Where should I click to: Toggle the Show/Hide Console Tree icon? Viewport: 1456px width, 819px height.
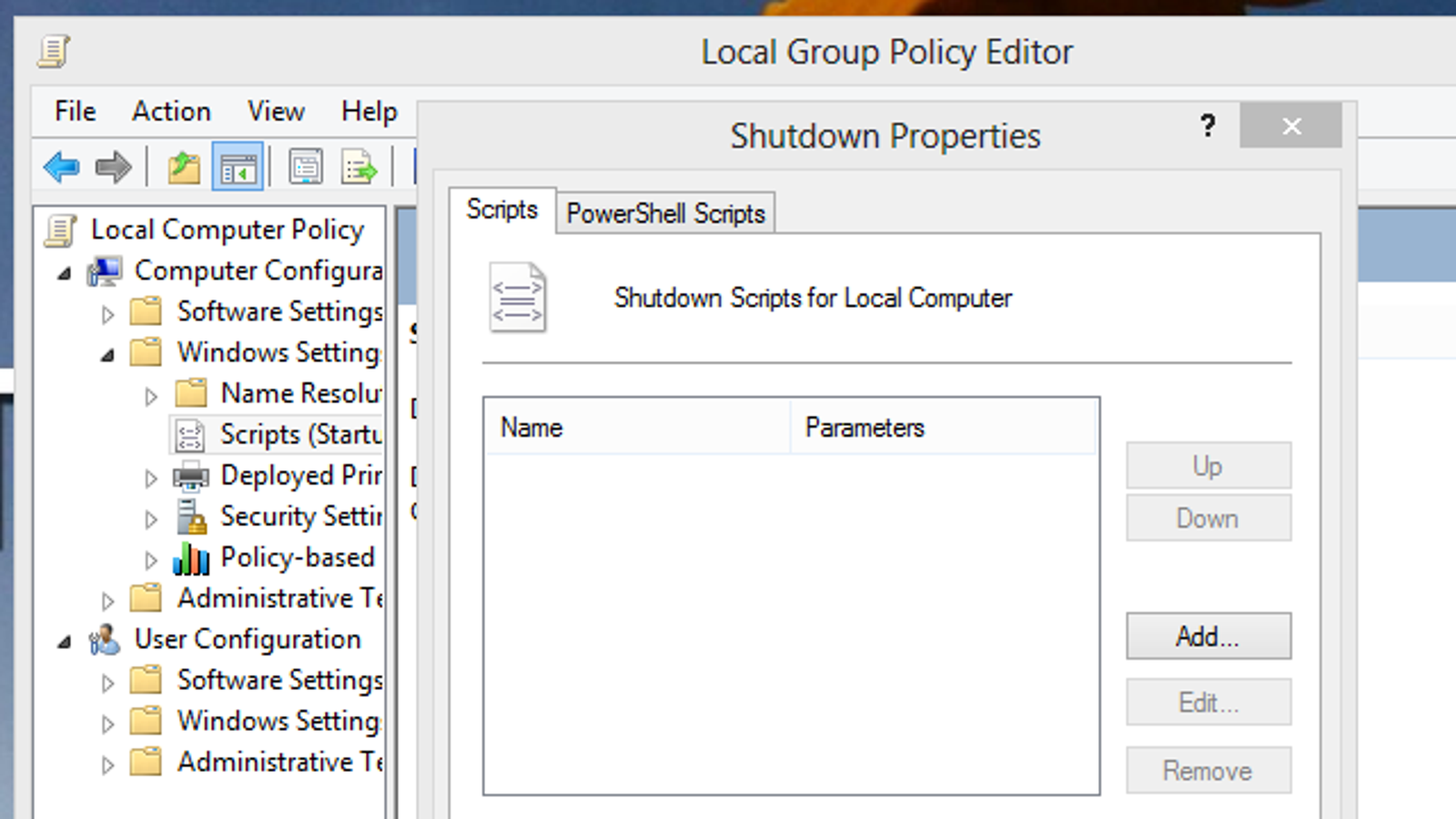pyautogui.click(x=238, y=167)
